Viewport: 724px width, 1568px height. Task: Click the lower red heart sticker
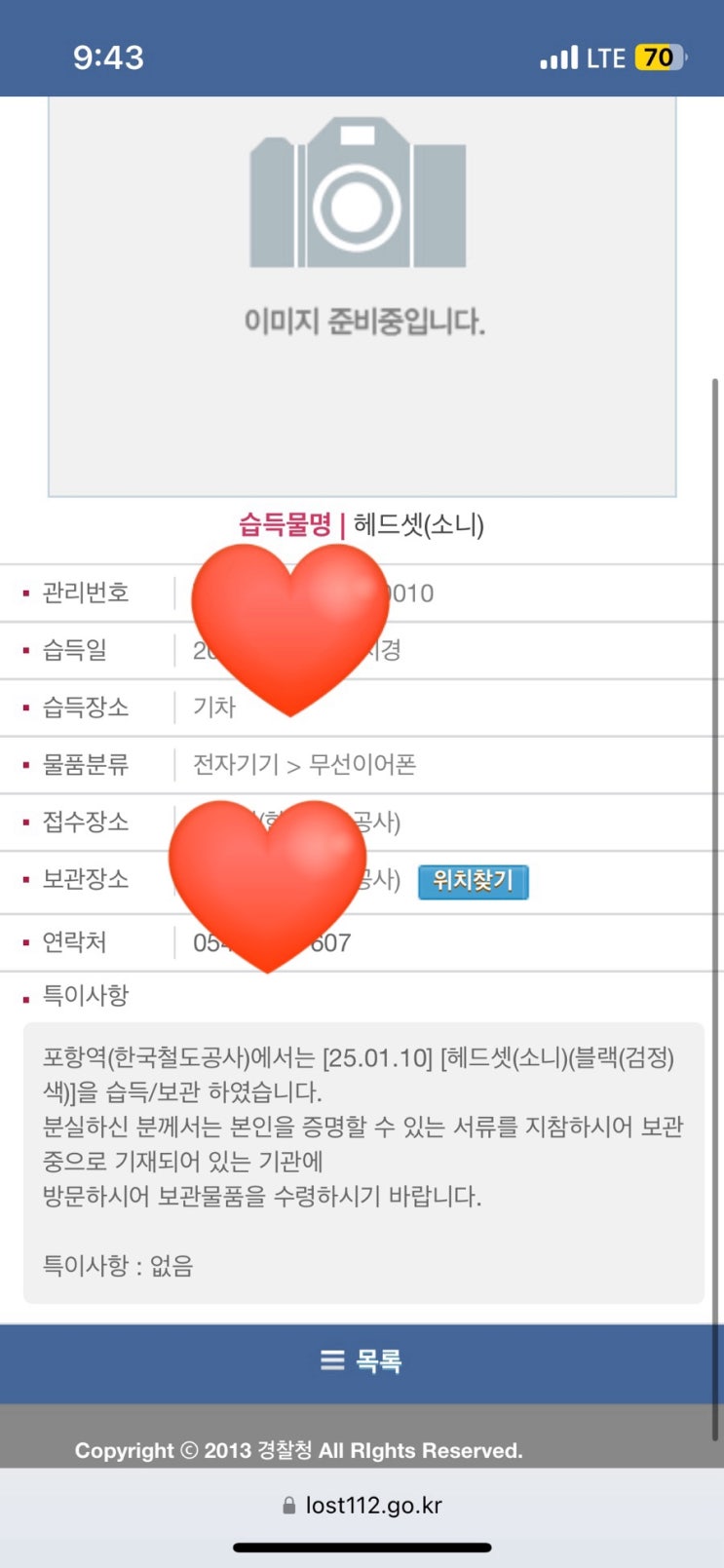[267, 880]
